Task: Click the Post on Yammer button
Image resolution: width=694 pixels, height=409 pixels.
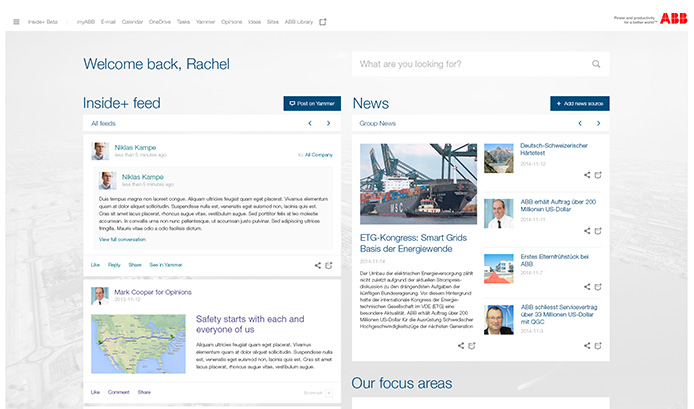Action: pyautogui.click(x=312, y=104)
